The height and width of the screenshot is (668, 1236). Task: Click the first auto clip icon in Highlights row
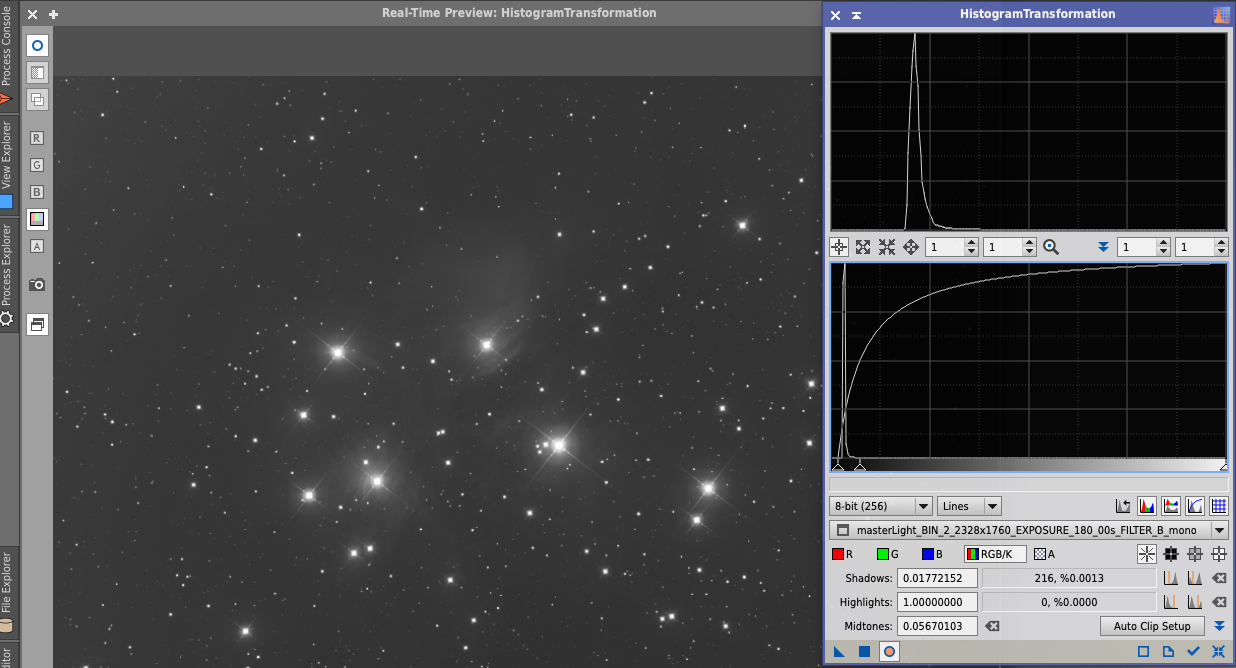pos(1171,602)
